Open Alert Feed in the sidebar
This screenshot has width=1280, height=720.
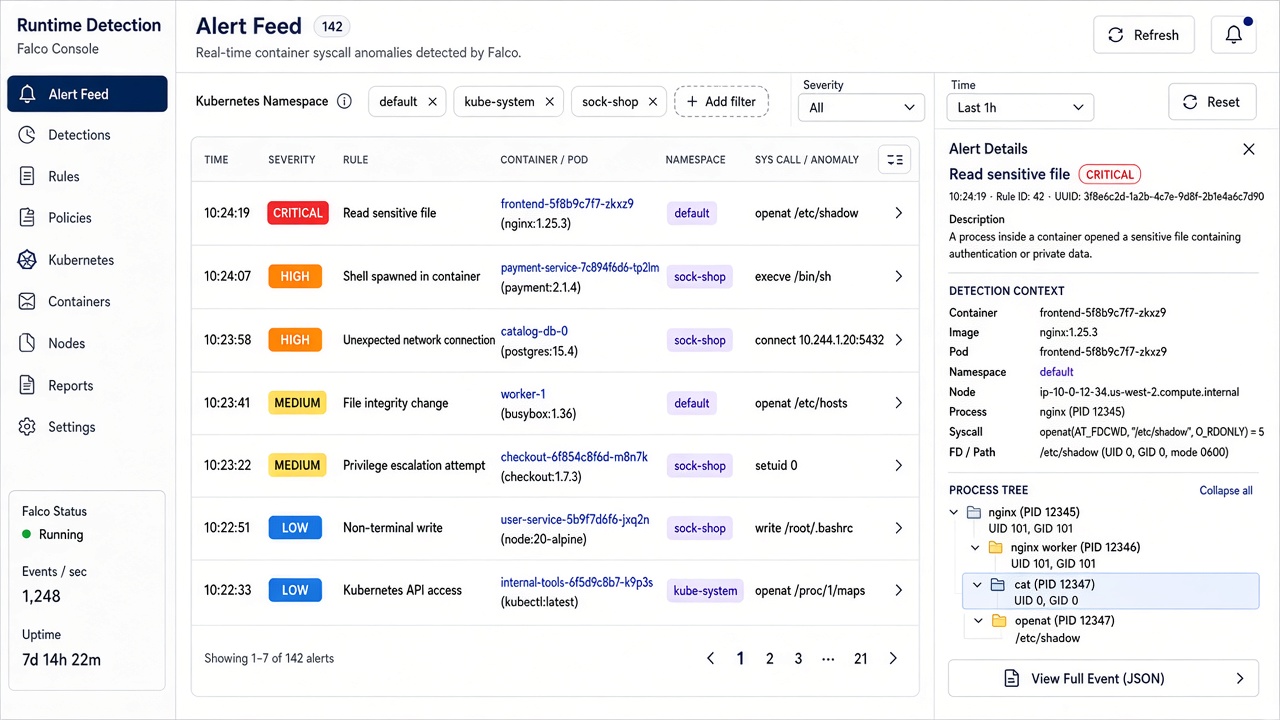(x=88, y=94)
